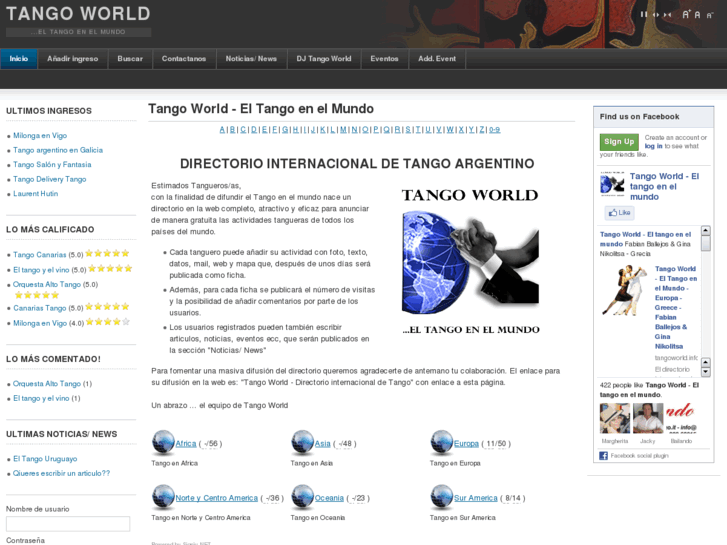
Task: Open Orquesta Alto Tango in most commented
Action: (47, 384)
